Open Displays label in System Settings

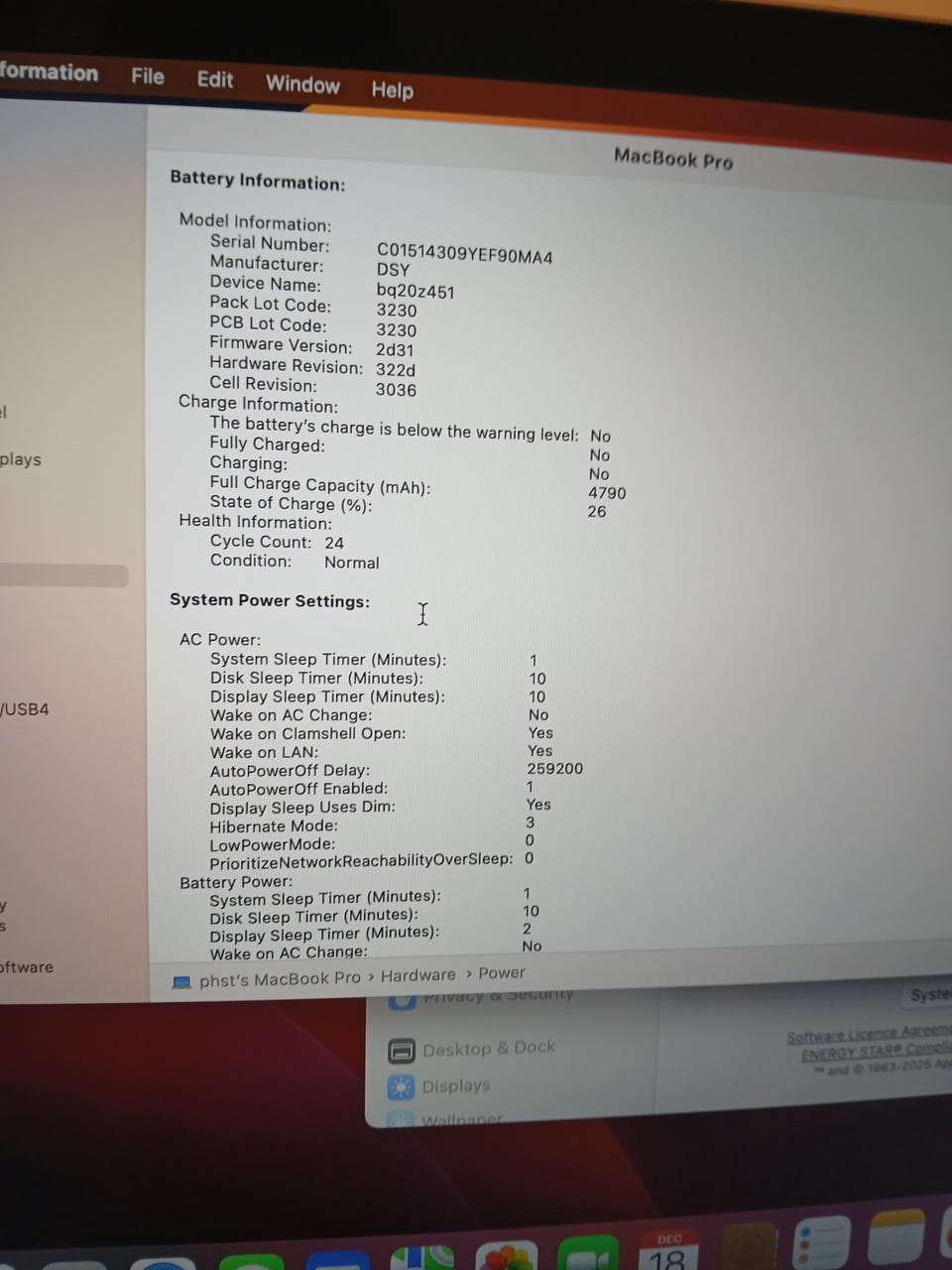click(x=456, y=1085)
